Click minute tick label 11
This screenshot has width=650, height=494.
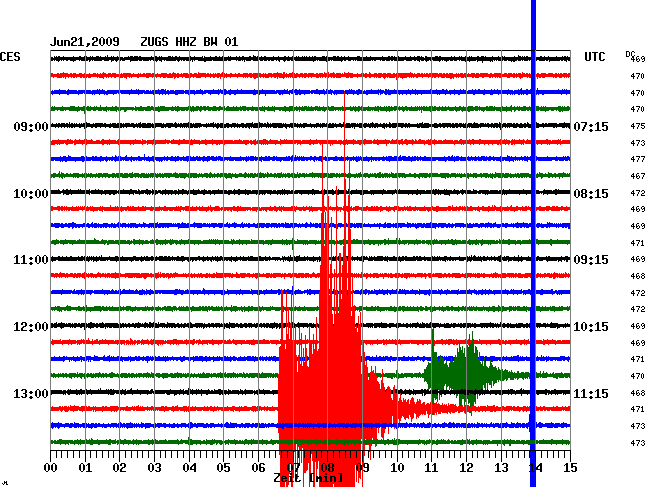pos(431,468)
